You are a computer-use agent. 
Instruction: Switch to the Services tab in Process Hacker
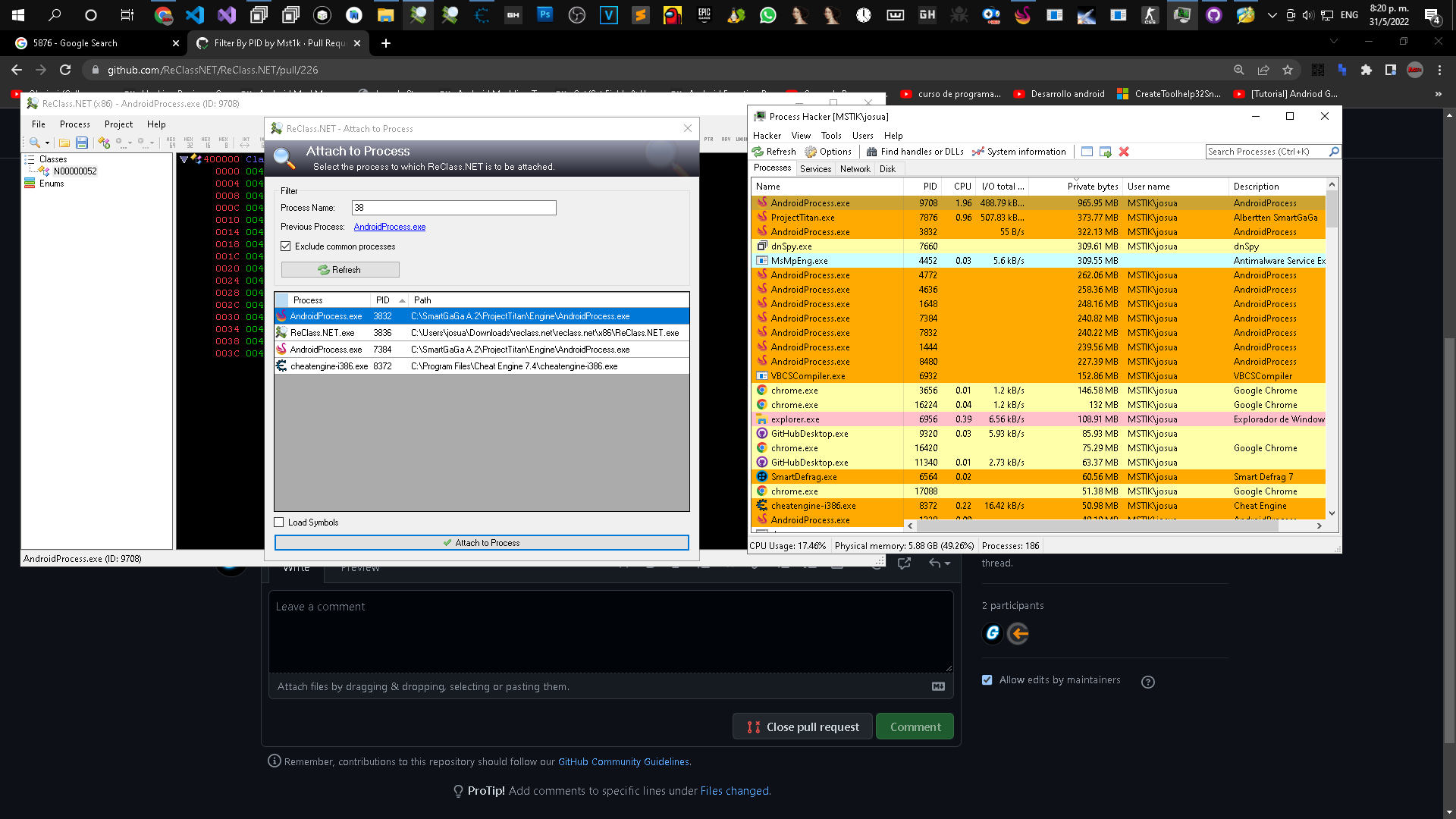[815, 169]
